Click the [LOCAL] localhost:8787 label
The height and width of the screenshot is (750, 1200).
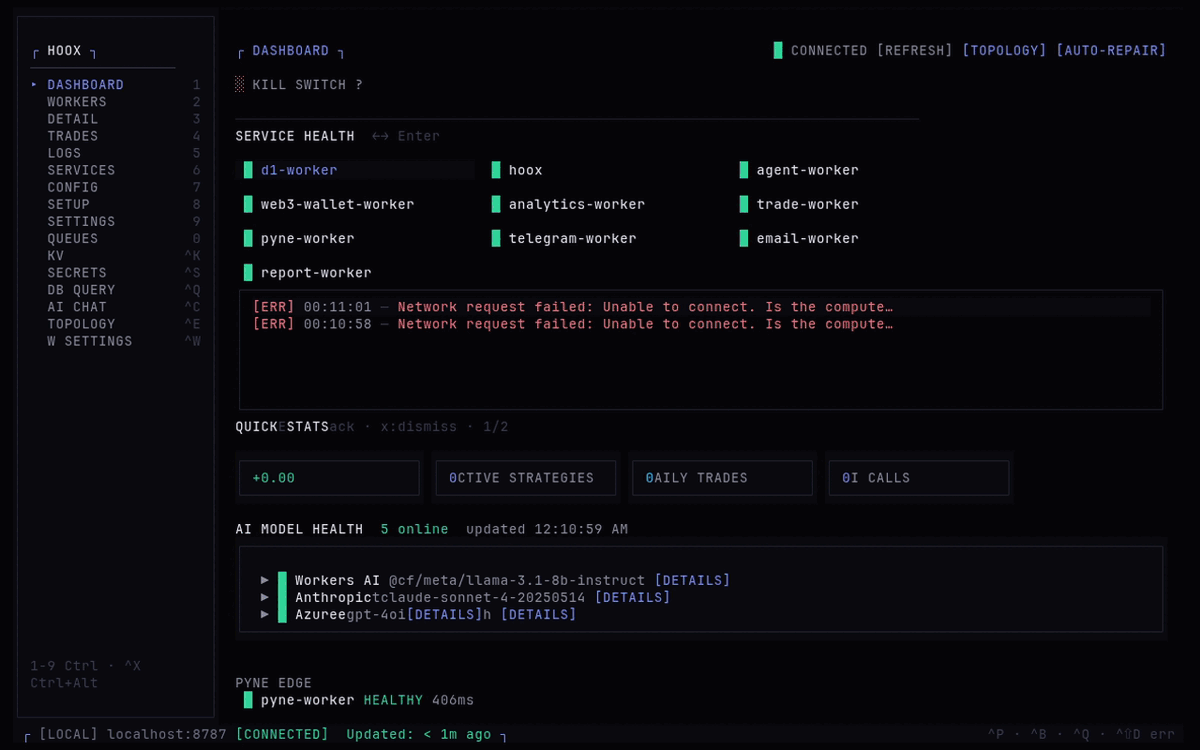point(133,734)
